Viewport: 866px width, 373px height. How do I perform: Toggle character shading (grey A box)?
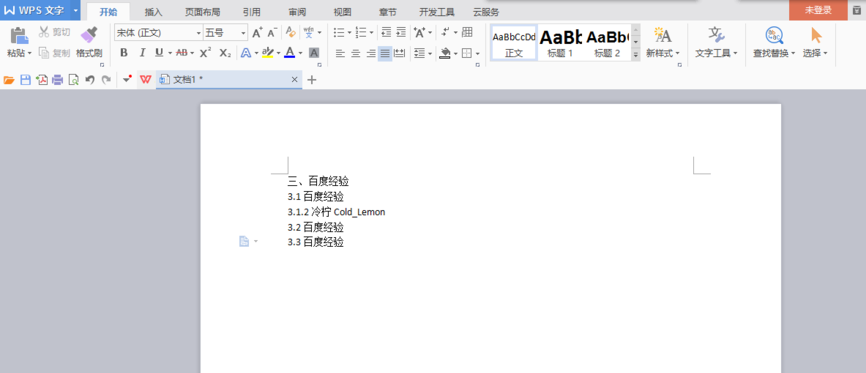[x=314, y=53]
